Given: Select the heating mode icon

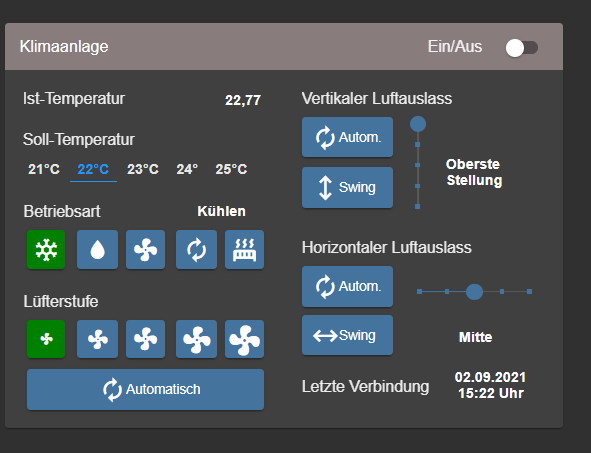Looking at the screenshot, I should pyautogui.click(x=244, y=249).
